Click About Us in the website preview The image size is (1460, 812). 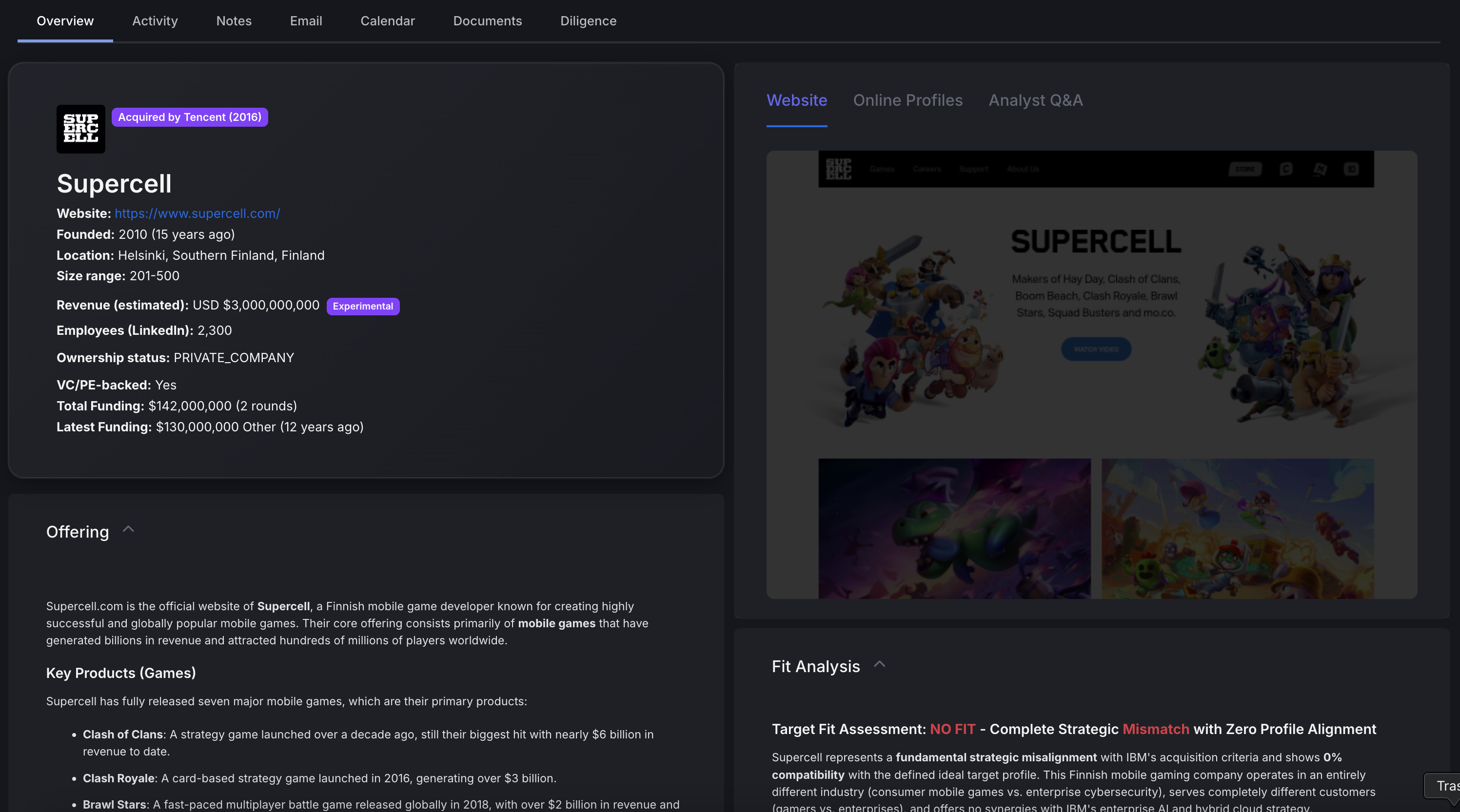tap(1023, 169)
